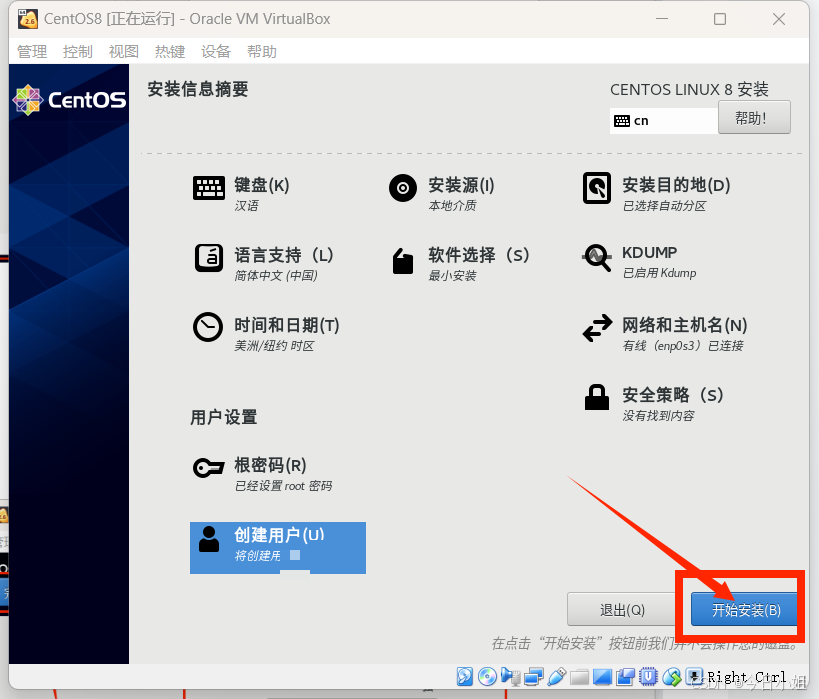Image resolution: width=819 pixels, height=699 pixels.
Task: Close the VirtualBox window
Action: coord(779,19)
